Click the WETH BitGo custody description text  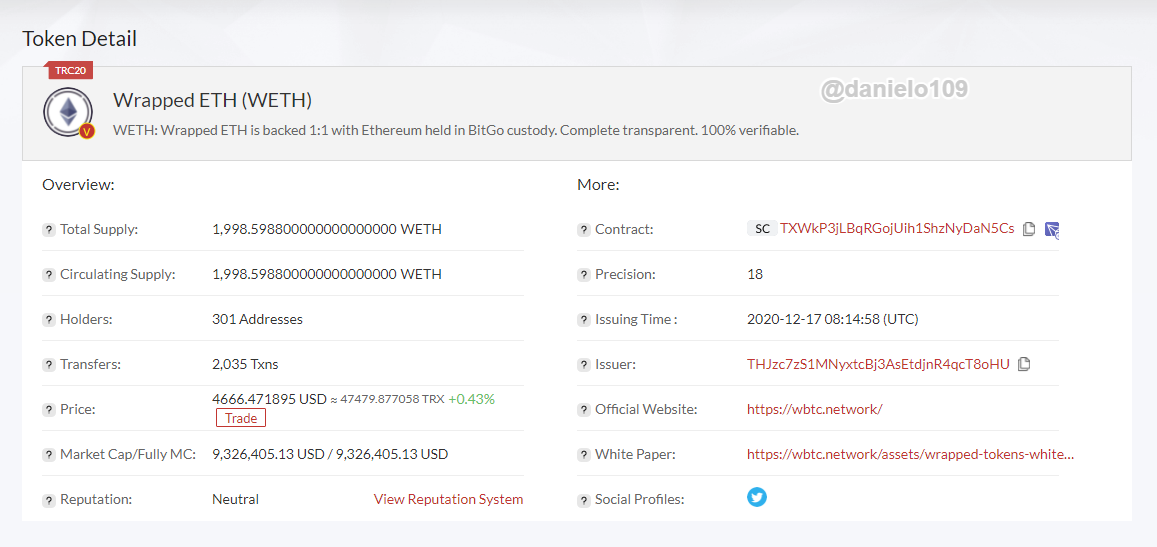[x=456, y=130]
